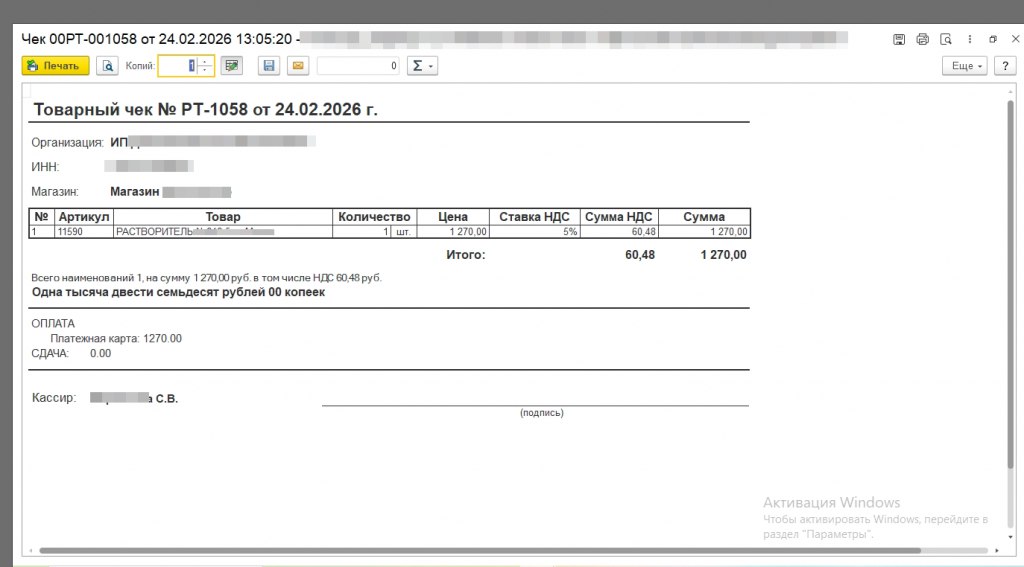
Task: Open help with the question mark button
Action: tap(1003, 66)
